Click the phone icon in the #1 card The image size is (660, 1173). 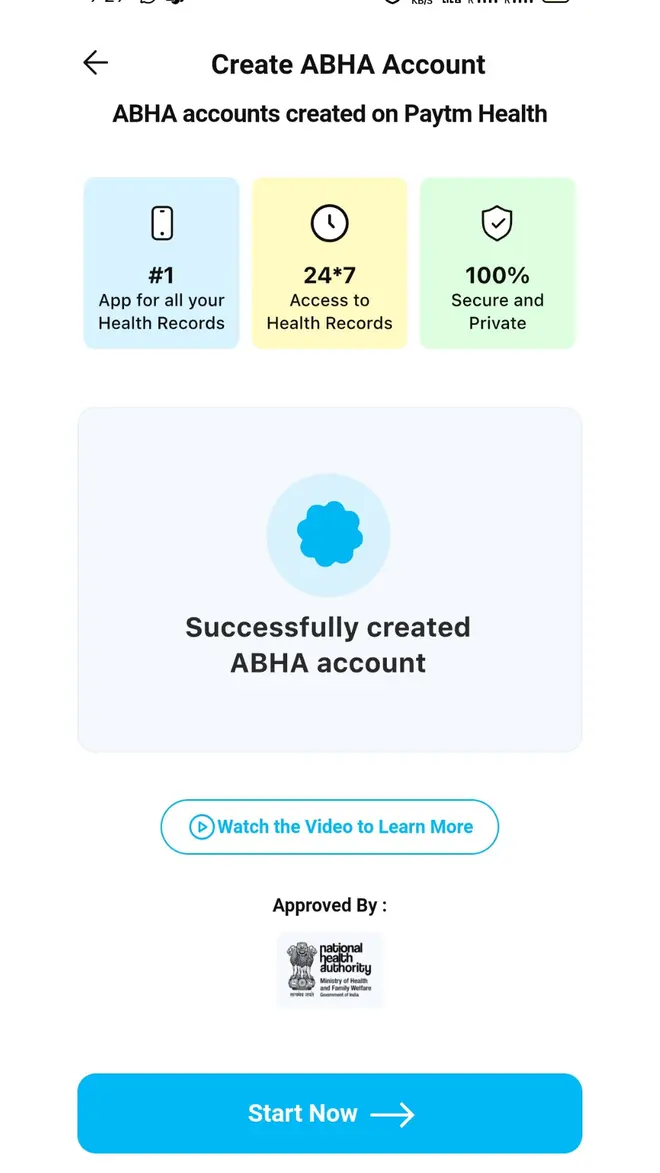162,223
